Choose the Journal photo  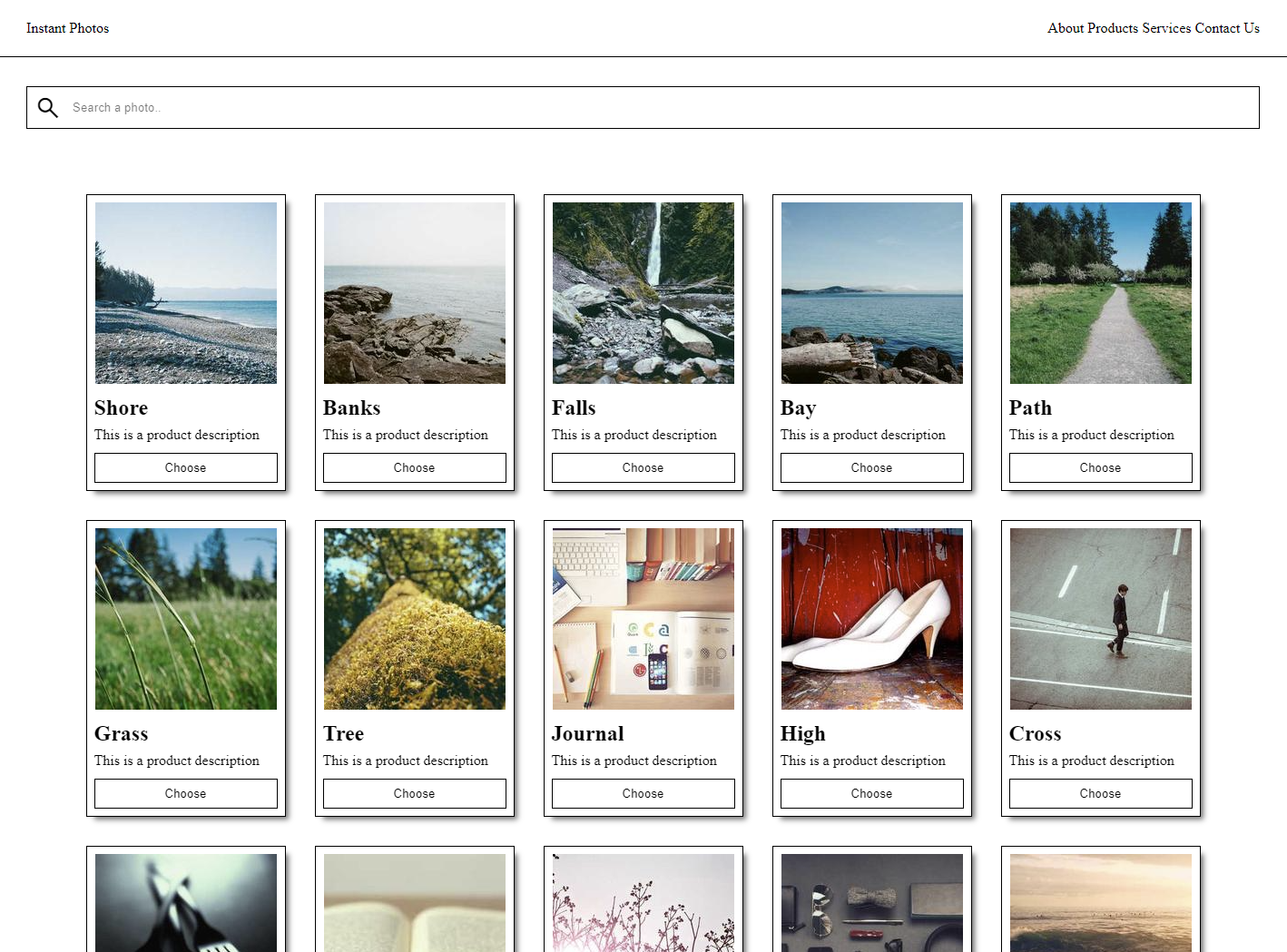tap(643, 793)
